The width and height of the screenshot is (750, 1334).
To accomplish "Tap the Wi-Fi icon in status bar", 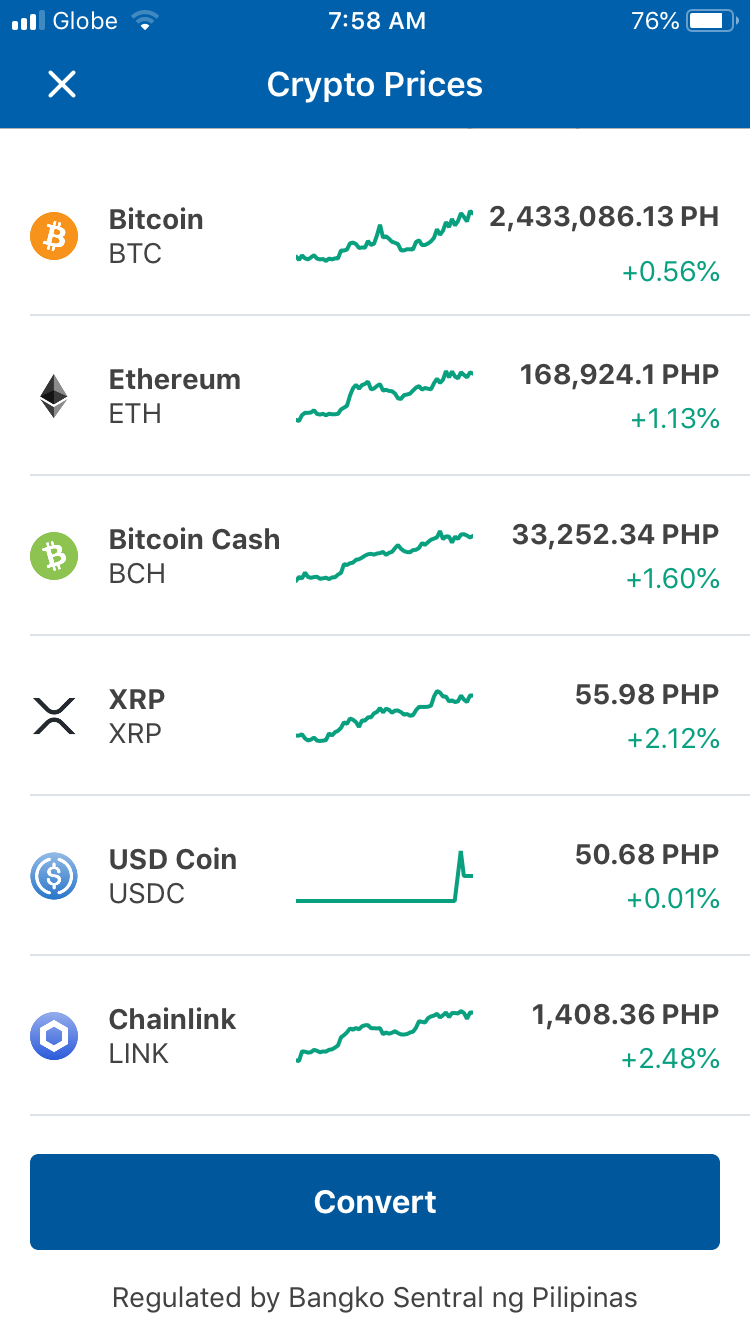I will click(x=146, y=21).
